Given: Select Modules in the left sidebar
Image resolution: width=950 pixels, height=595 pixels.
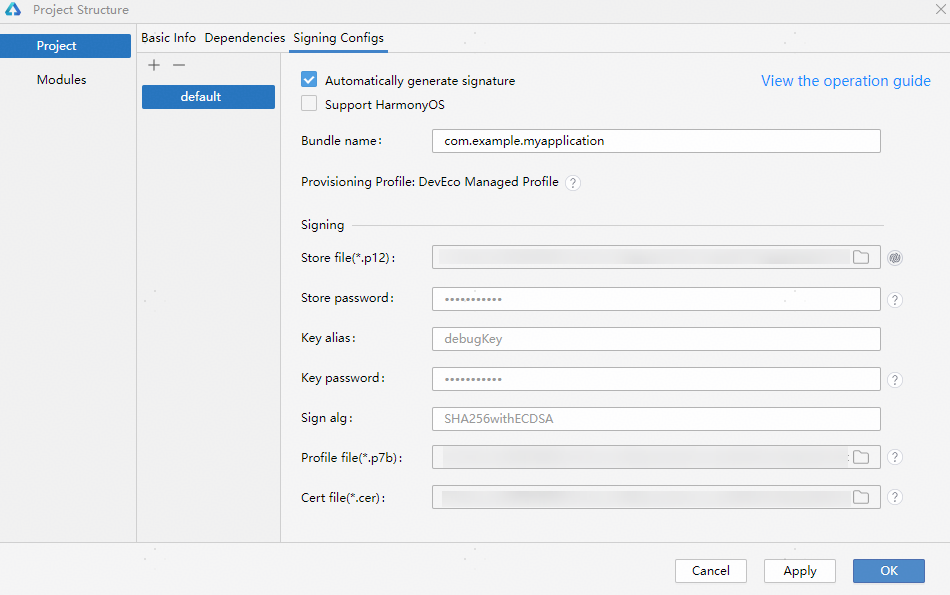Looking at the screenshot, I should point(62,80).
